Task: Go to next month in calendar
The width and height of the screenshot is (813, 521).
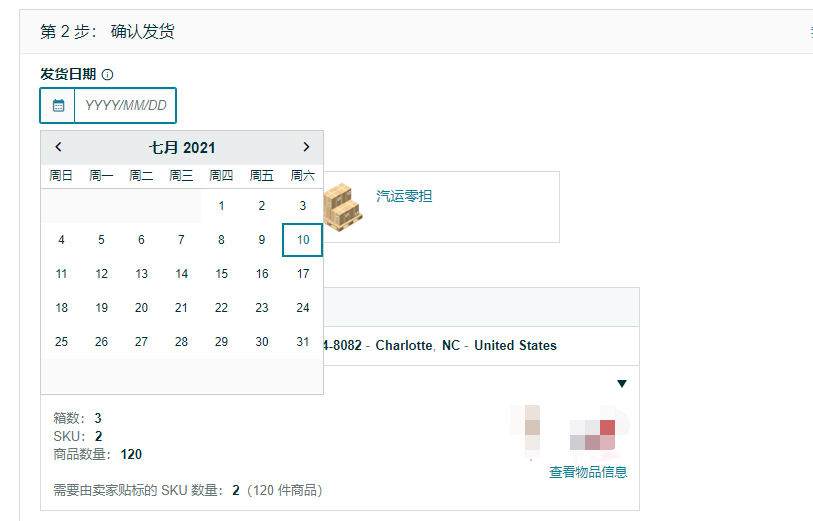Action: coord(306,147)
